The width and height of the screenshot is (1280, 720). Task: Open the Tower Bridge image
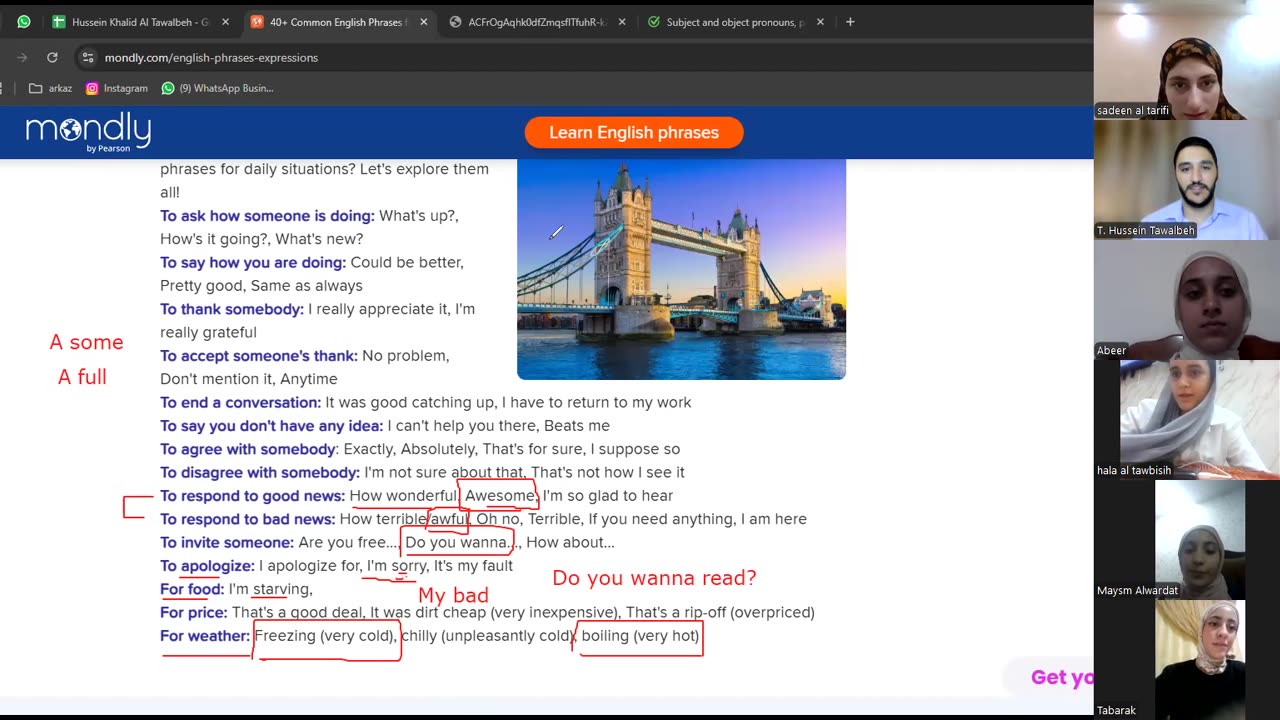[681, 269]
